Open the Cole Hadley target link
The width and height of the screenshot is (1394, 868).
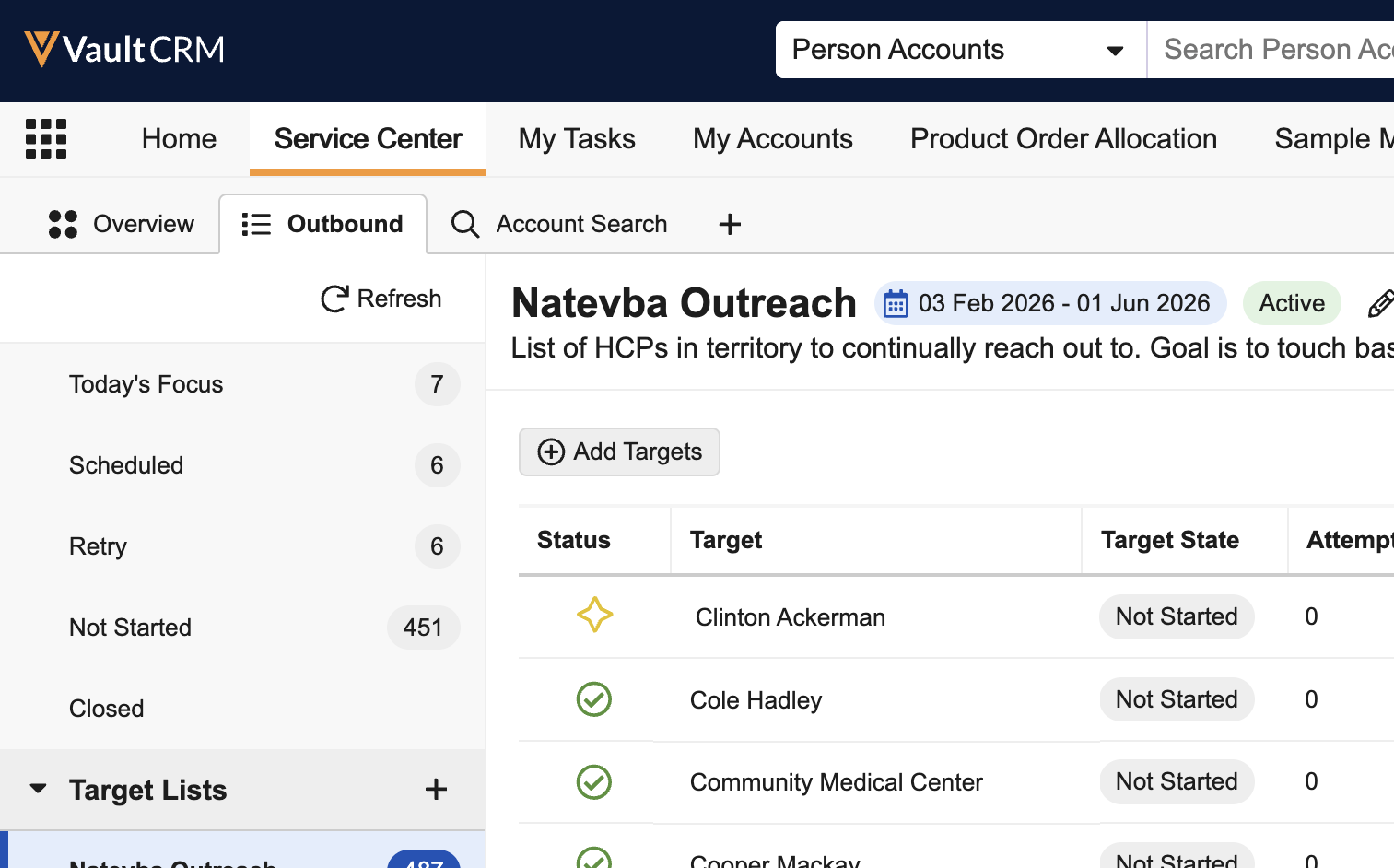click(x=756, y=700)
